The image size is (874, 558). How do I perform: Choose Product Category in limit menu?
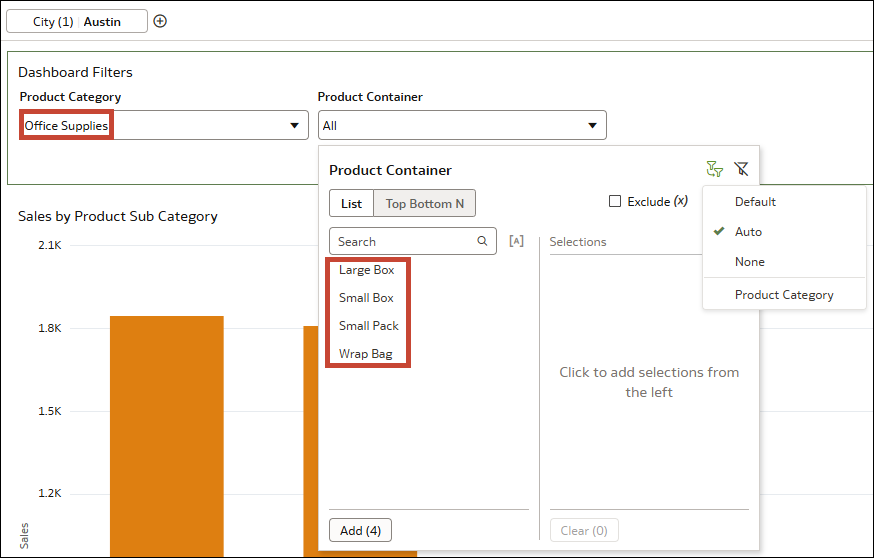[784, 295]
